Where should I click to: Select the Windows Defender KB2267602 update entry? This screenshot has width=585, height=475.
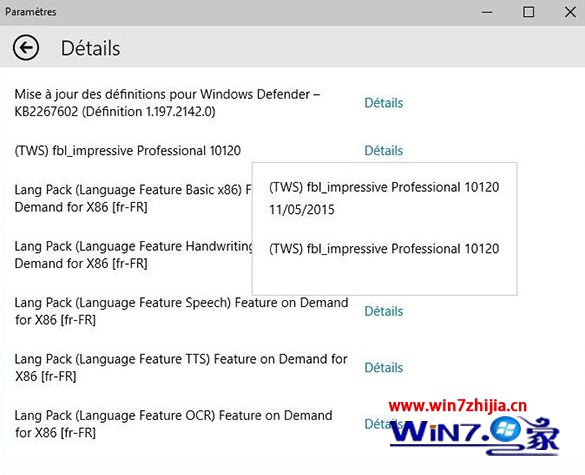pyautogui.click(x=167, y=103)
